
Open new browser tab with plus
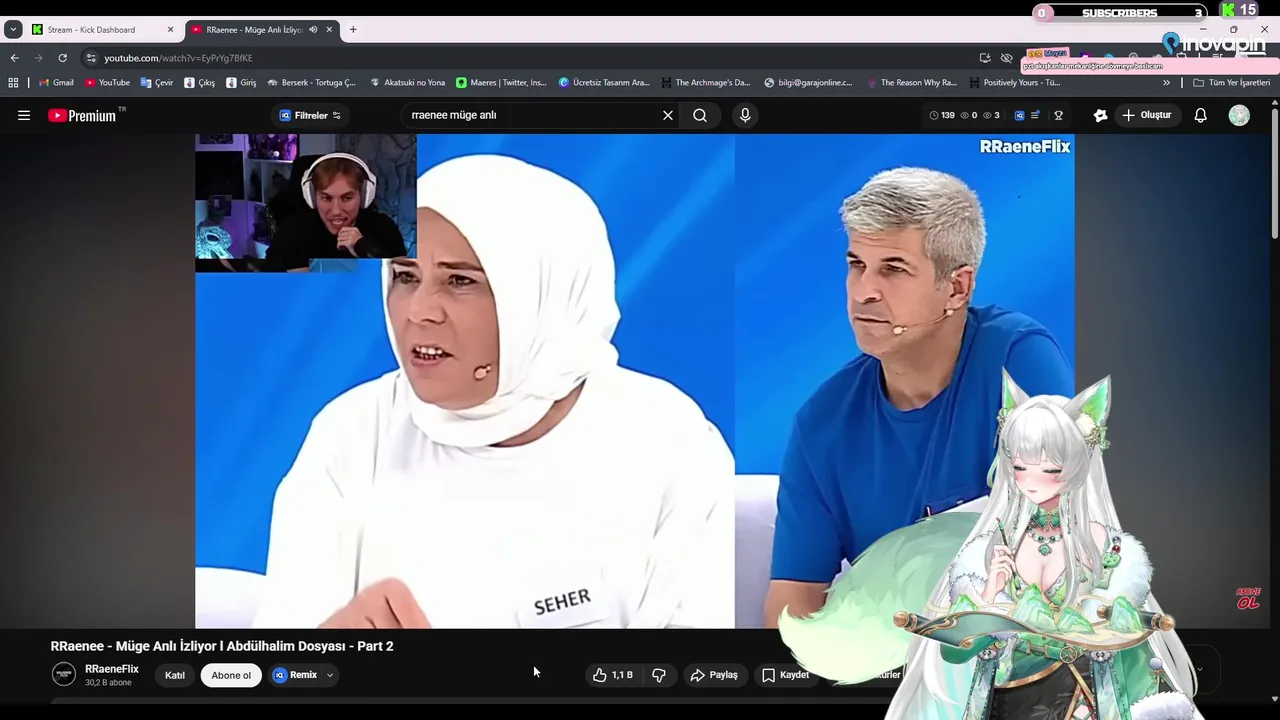pos(353,29)
